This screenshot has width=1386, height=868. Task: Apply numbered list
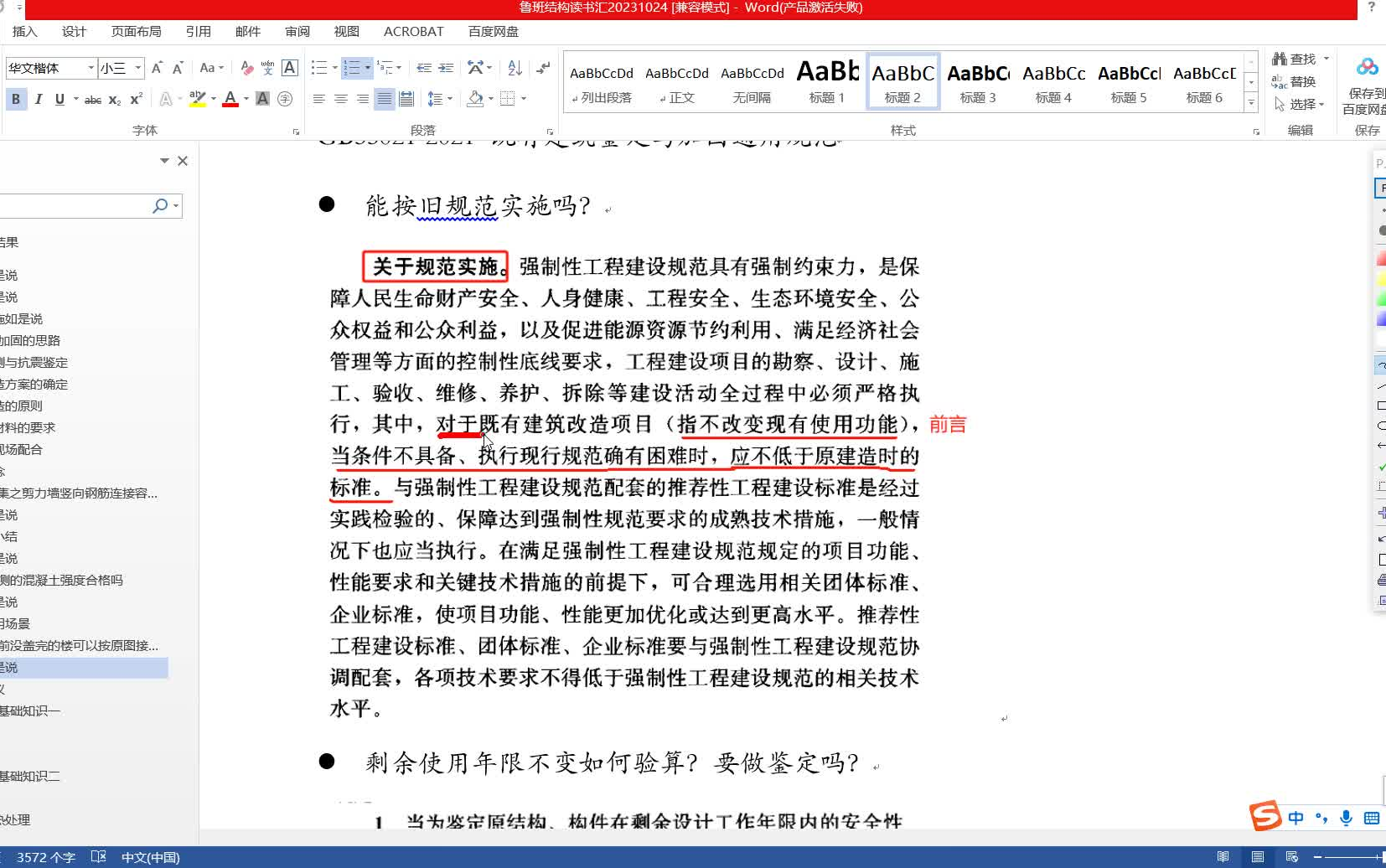(352, 68)
